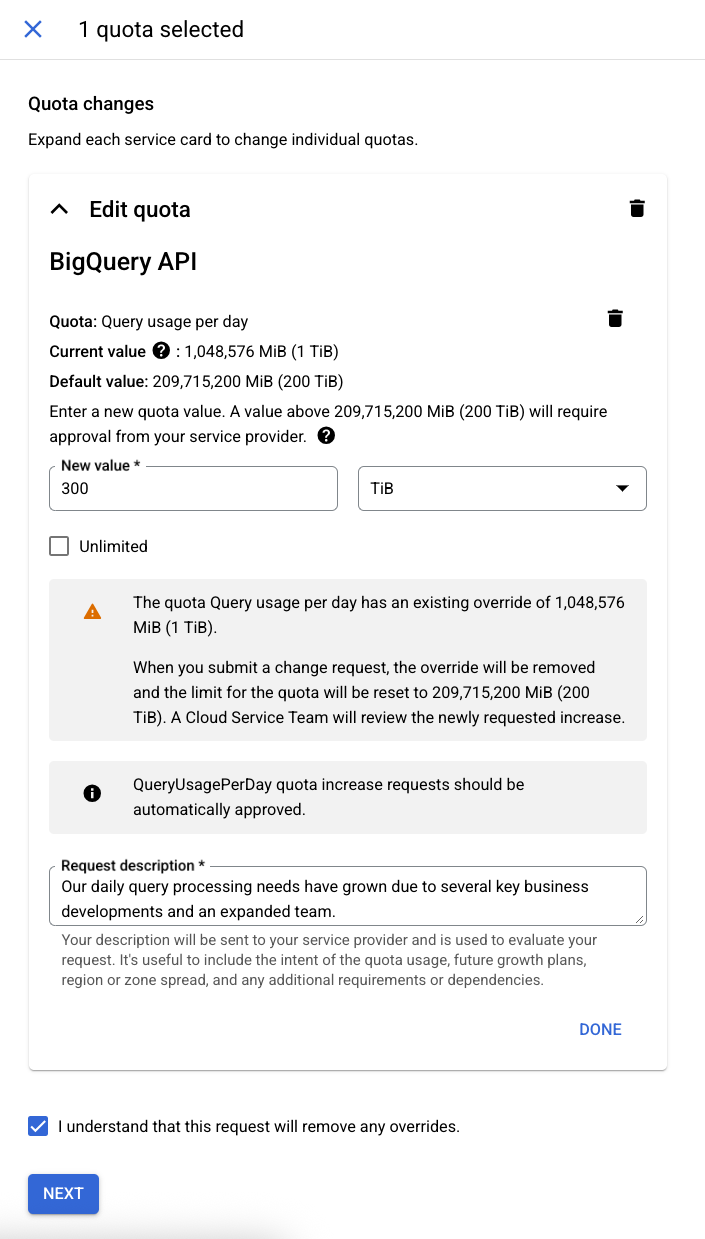This screenshot has height=1239, width=705.
Task: Open help icon next to Current value
Action: pyautogui.click(x=161, y=351)
